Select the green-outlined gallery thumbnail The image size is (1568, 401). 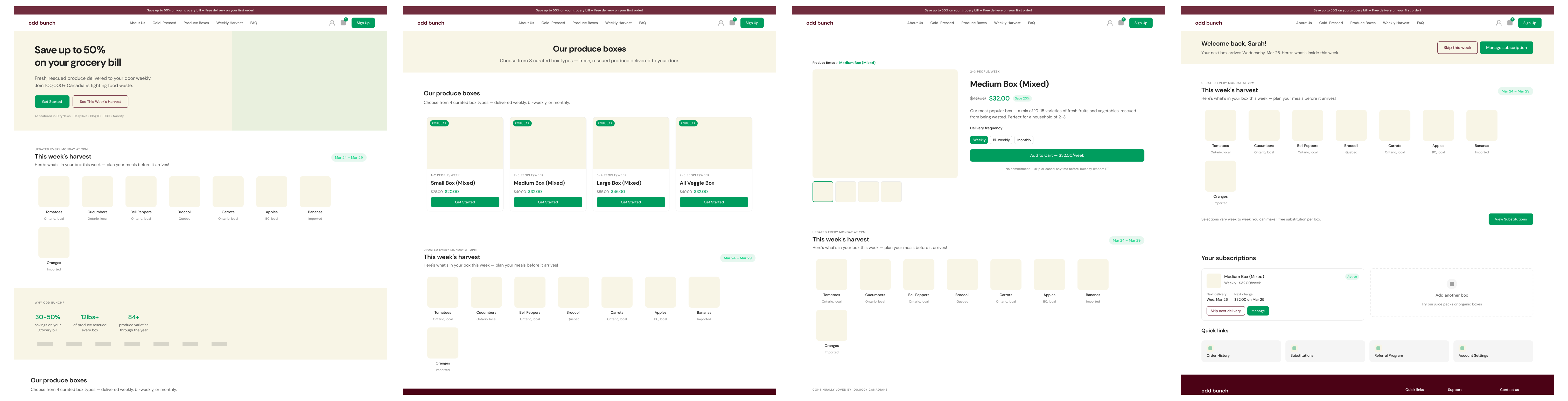[822, 192]
